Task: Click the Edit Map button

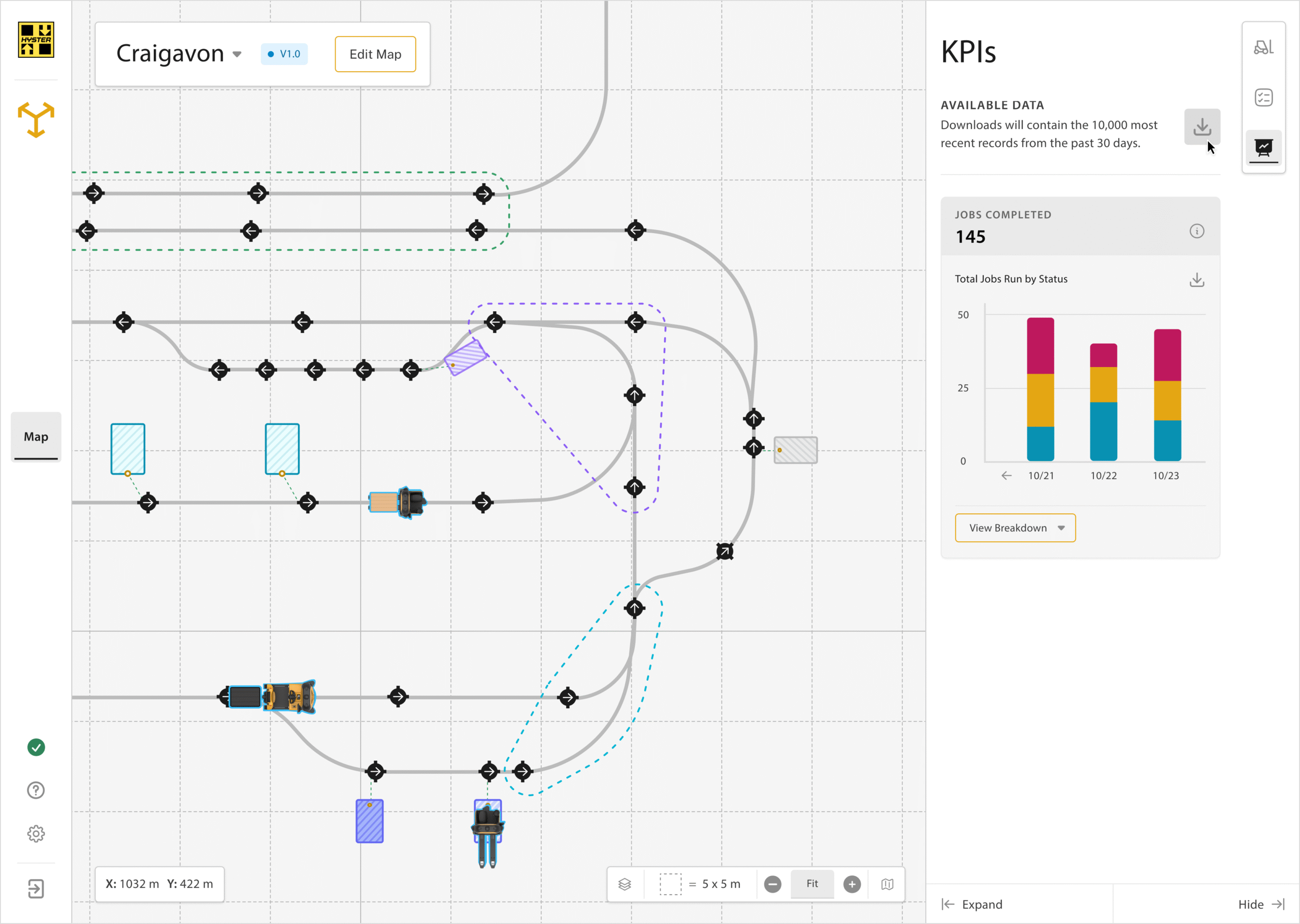Action: (x=375, y=54)
